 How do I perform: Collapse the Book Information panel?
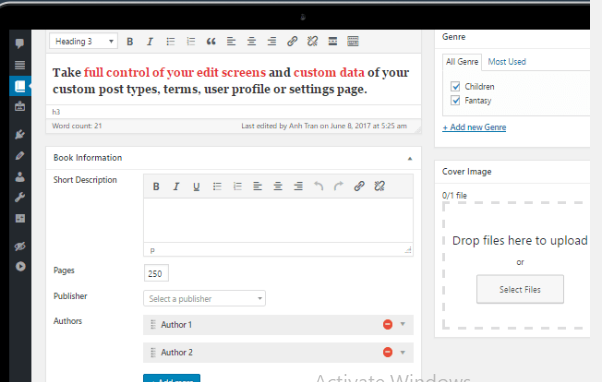point(410,158)
